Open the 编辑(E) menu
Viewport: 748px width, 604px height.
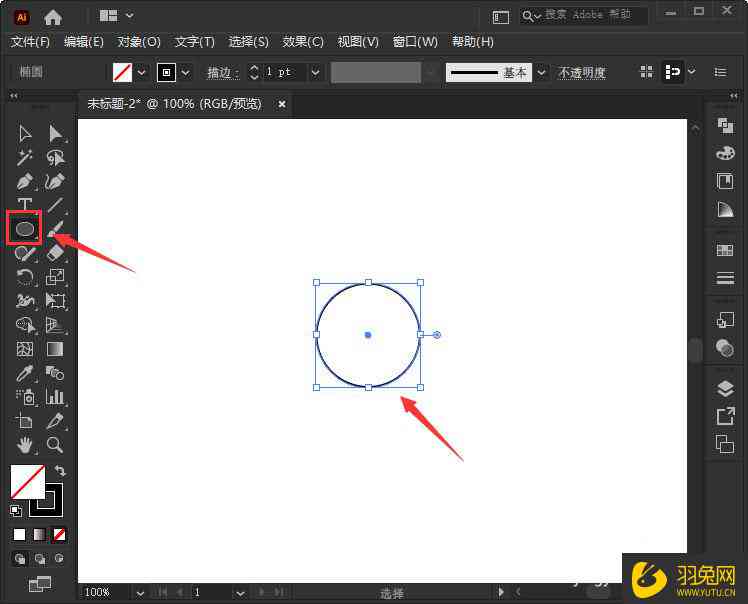[x=84, y=42]
